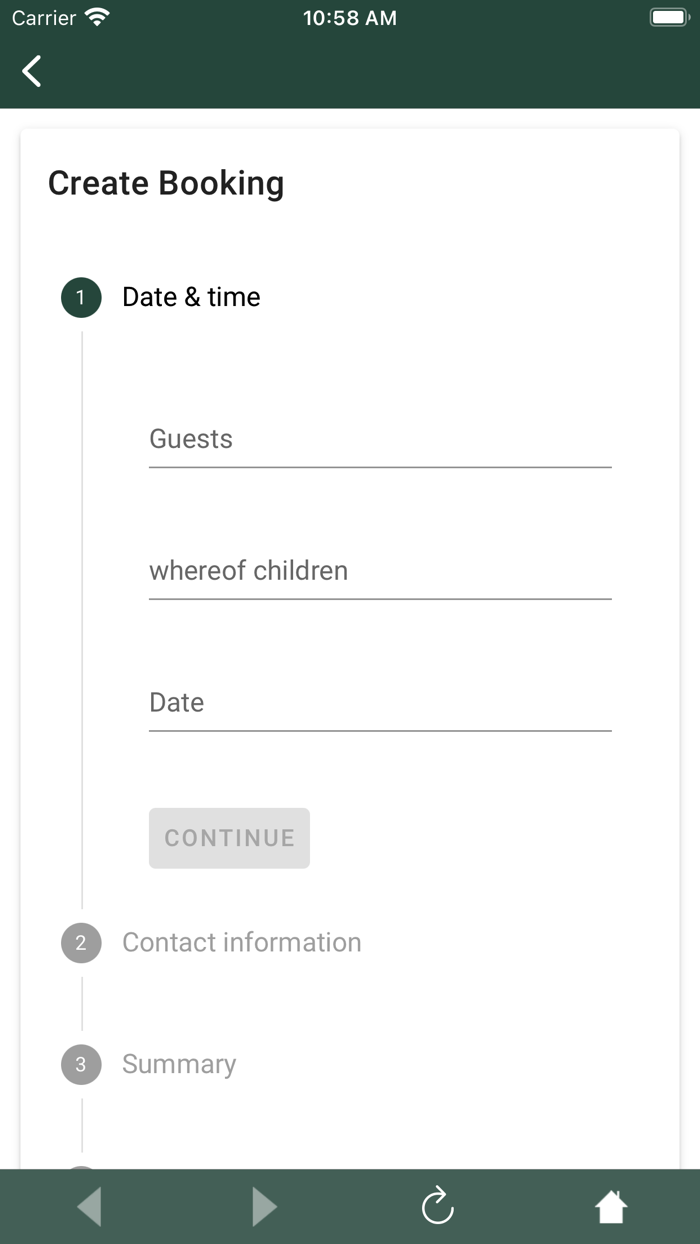The height and width of the screenshot is (1244, 700).
Task: Click the step 2 number circle
Action: (x=81, y=943)
